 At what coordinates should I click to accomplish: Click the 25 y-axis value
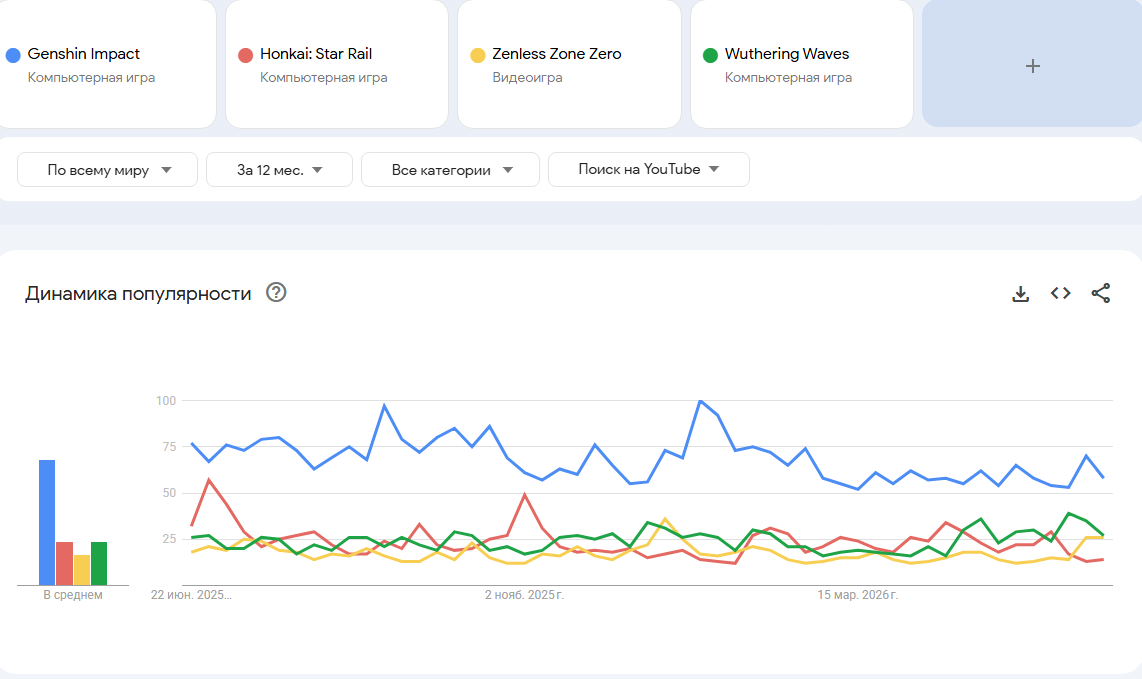click(x=170, y=539)
